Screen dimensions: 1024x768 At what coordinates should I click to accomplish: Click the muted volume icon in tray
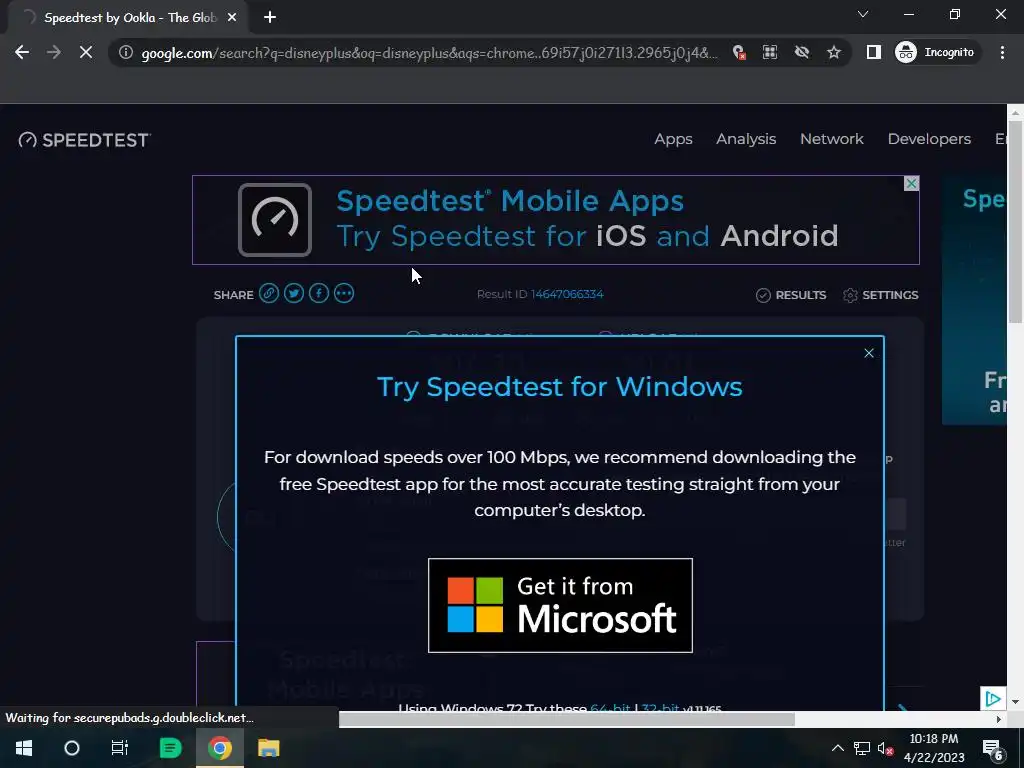[886, 748]
